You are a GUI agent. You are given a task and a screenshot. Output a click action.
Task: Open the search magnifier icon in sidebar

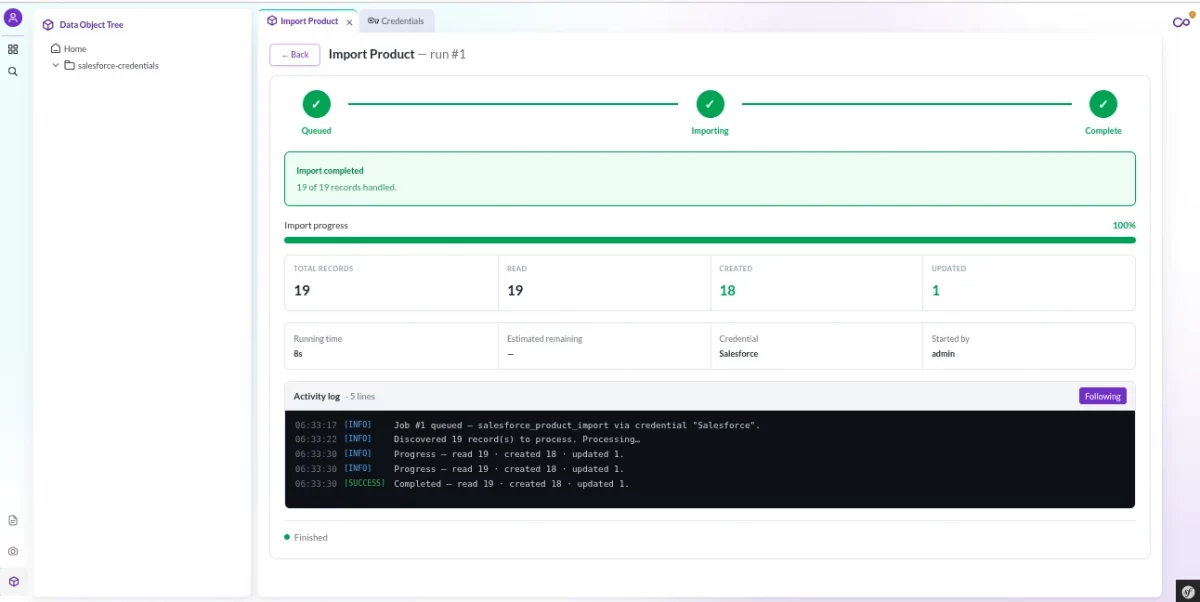pos(13,72)
